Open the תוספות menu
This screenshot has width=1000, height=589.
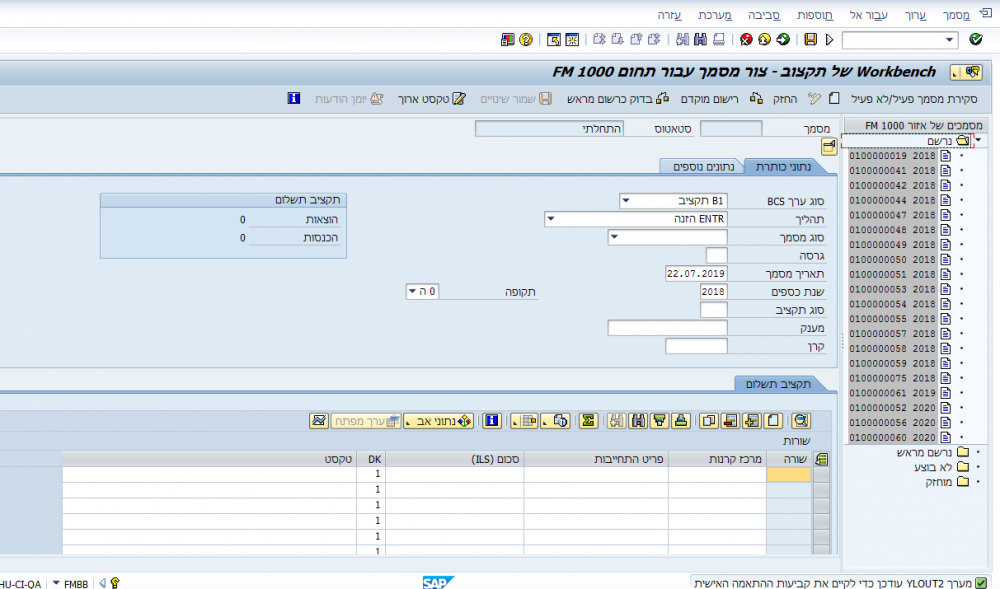click(814, 15)
